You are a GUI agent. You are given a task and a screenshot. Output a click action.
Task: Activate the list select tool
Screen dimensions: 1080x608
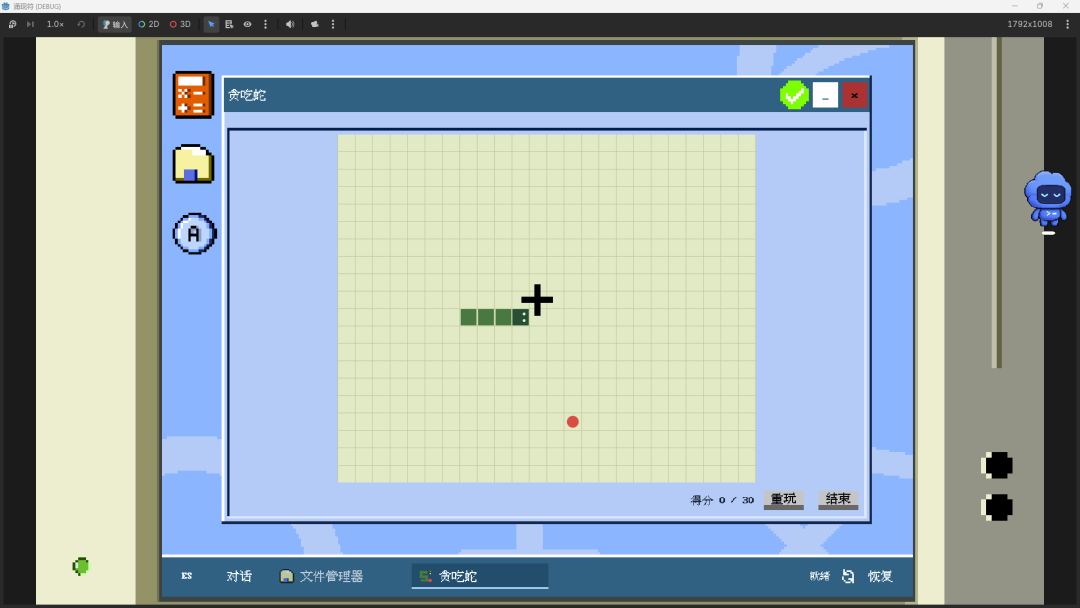229,24
